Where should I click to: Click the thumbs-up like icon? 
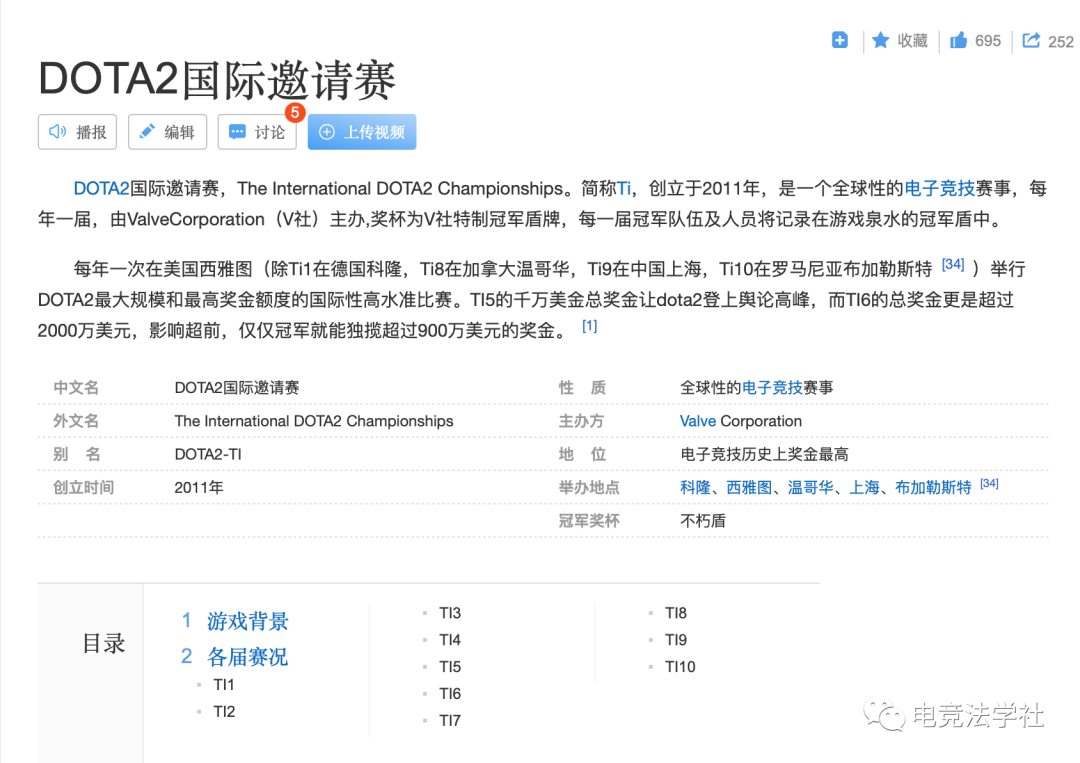click(x=958, y=41)
